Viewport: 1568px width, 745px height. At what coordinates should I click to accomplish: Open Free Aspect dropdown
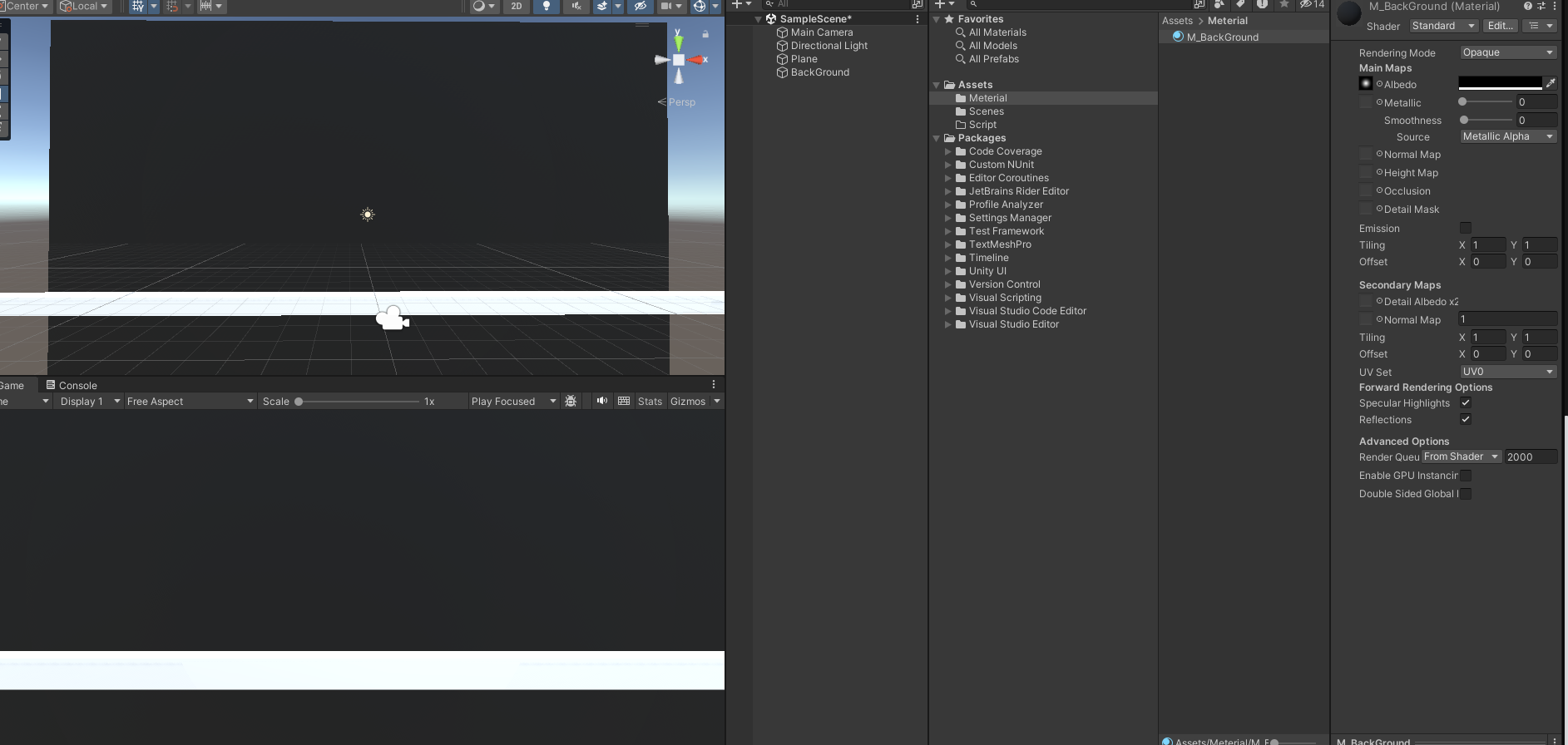(190, 401)
